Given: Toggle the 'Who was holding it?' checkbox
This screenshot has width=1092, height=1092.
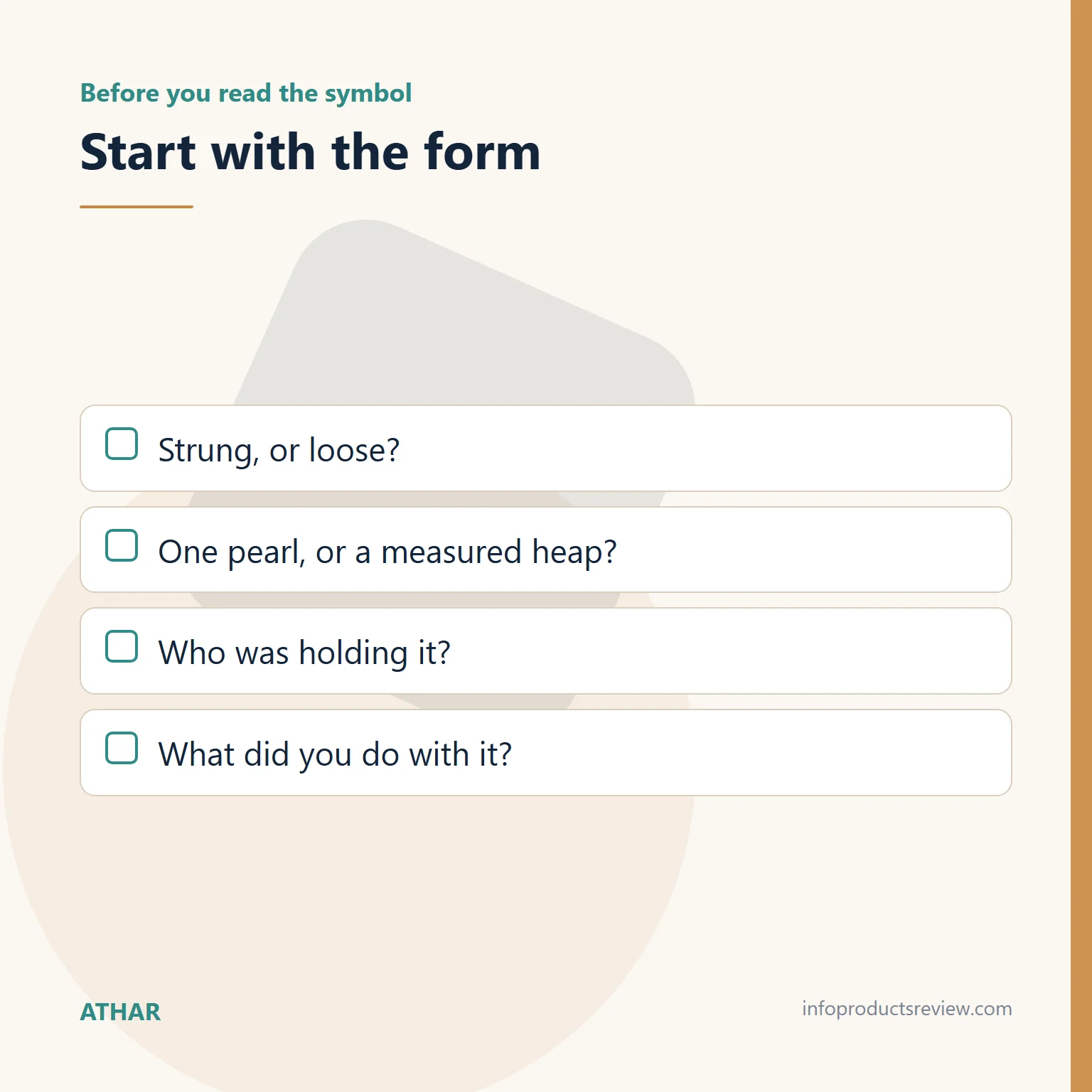Looking at the screenshot, I should point(122,646).
